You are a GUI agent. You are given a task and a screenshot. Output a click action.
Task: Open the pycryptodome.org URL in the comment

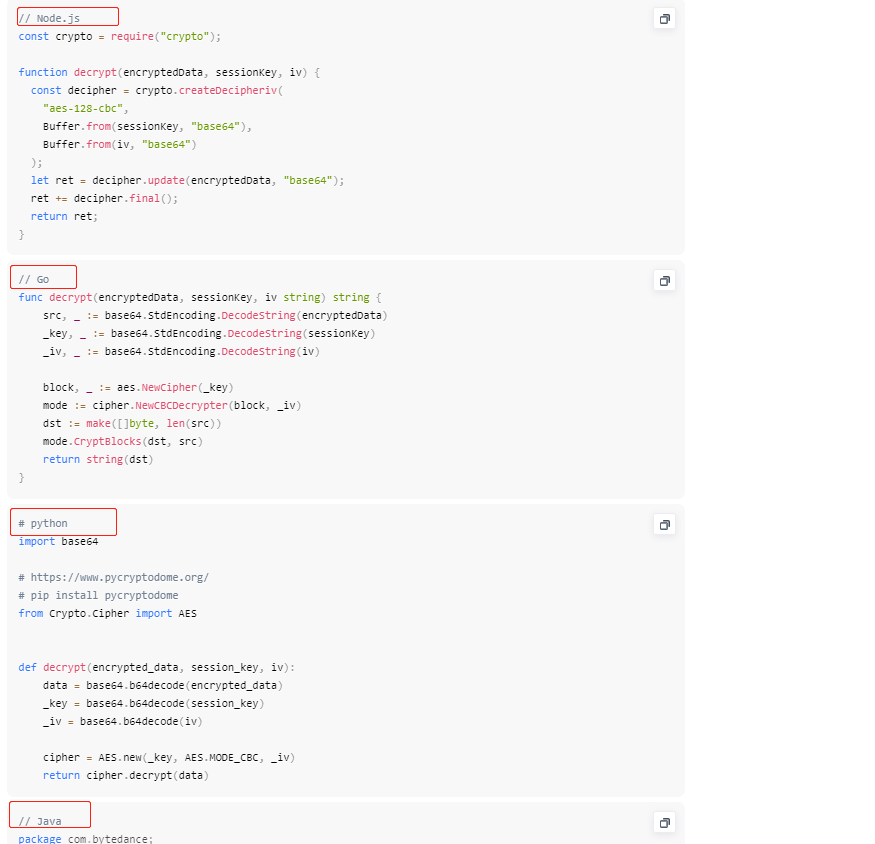click(x=119, y=578)
